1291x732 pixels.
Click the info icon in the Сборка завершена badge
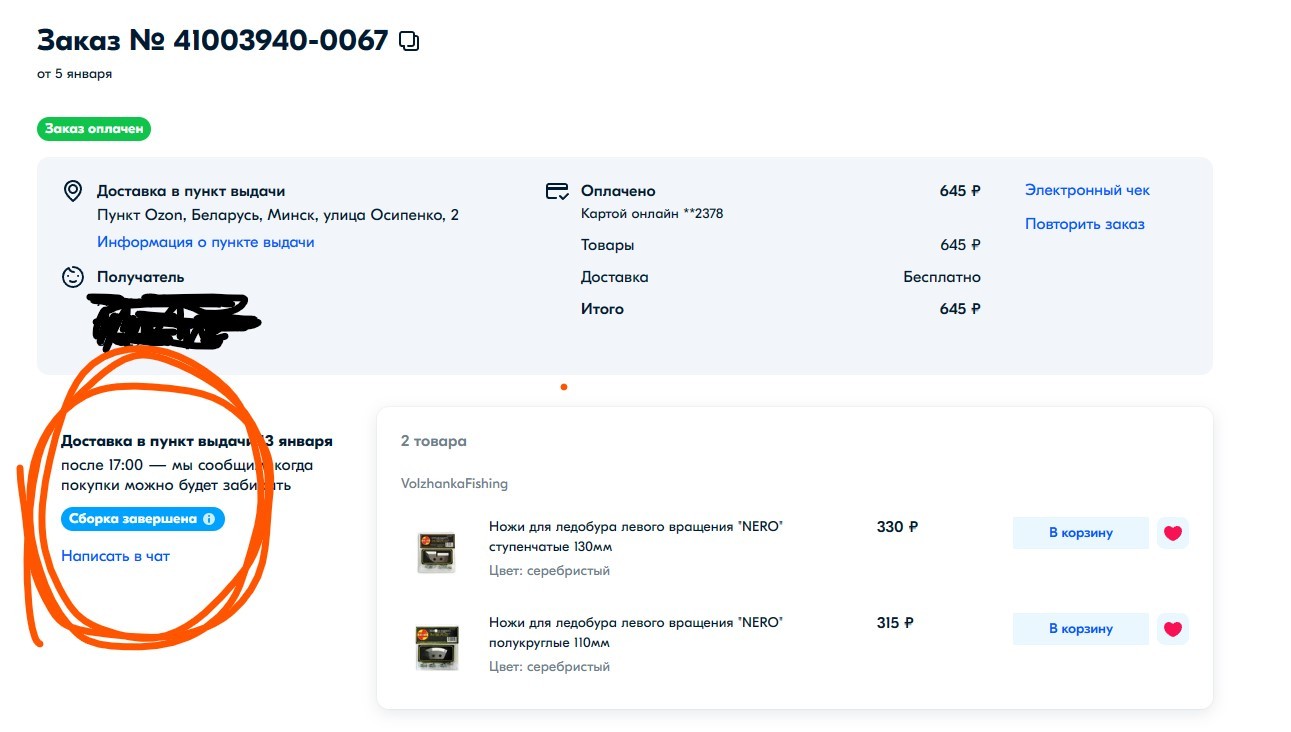(209, 519)
